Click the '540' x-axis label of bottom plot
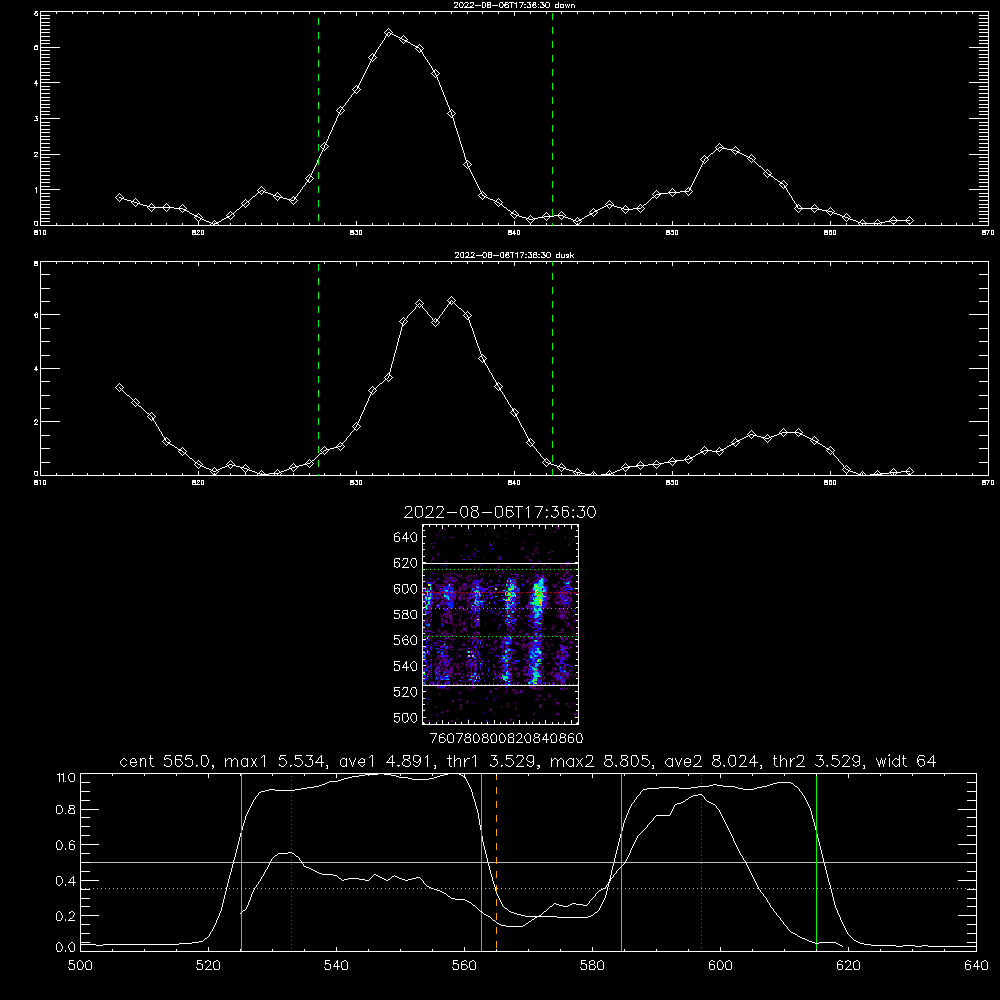The height and width of the screenshot is (1000, 1000). tap(336, 966)
